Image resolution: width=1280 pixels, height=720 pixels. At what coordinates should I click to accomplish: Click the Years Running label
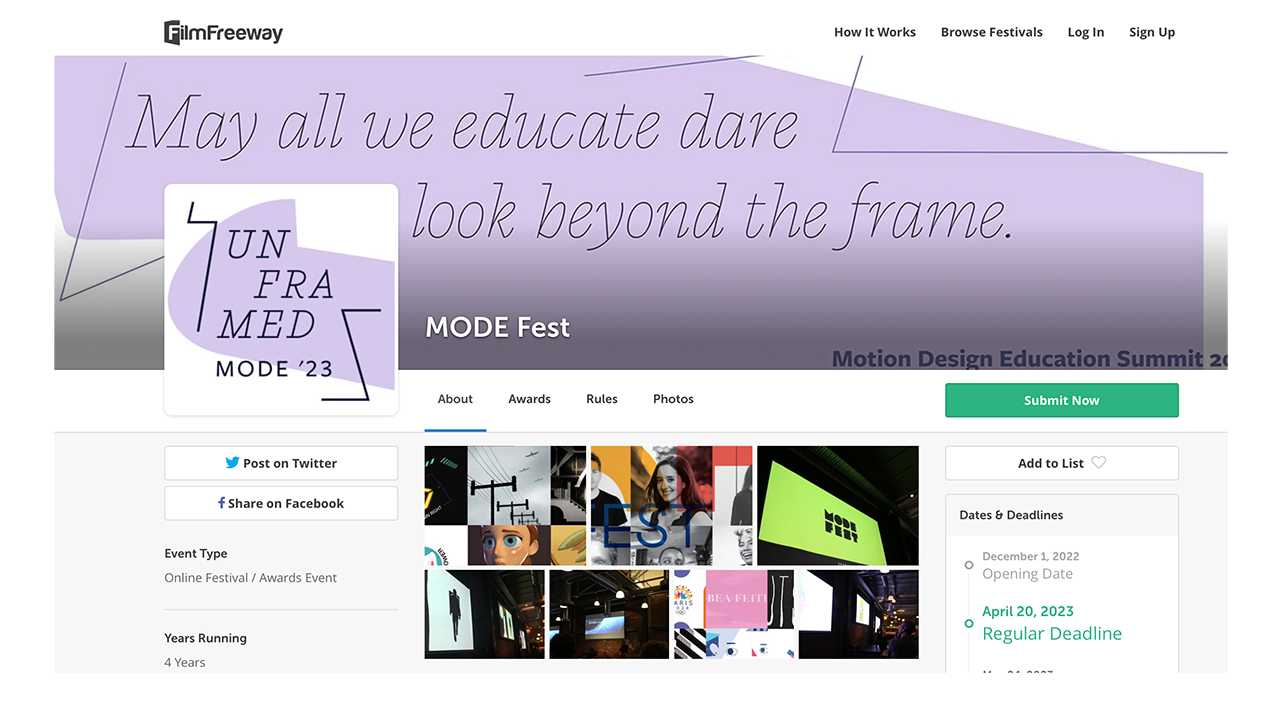click(205, 638)
